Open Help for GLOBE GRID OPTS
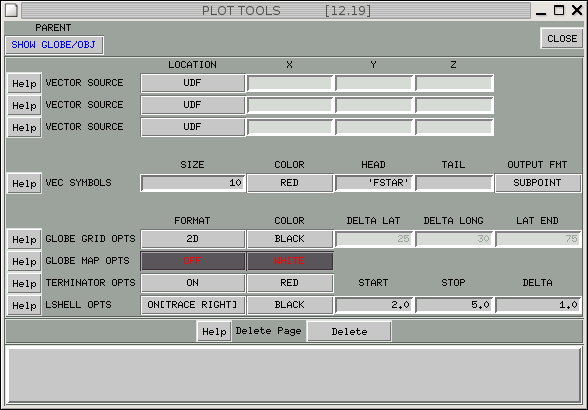The image size is (588, 410). (x=24, y=239)
